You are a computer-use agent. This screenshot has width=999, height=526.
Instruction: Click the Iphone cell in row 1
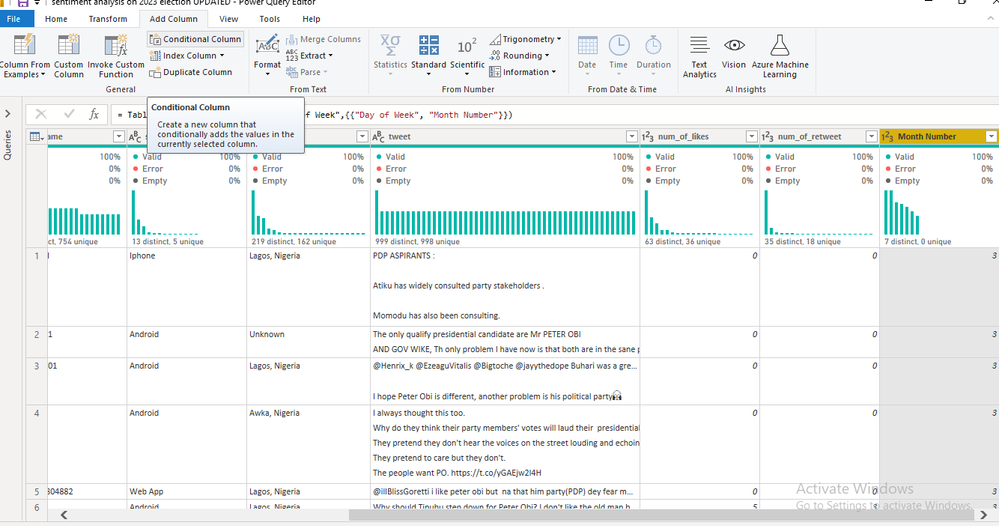[187, 287]
